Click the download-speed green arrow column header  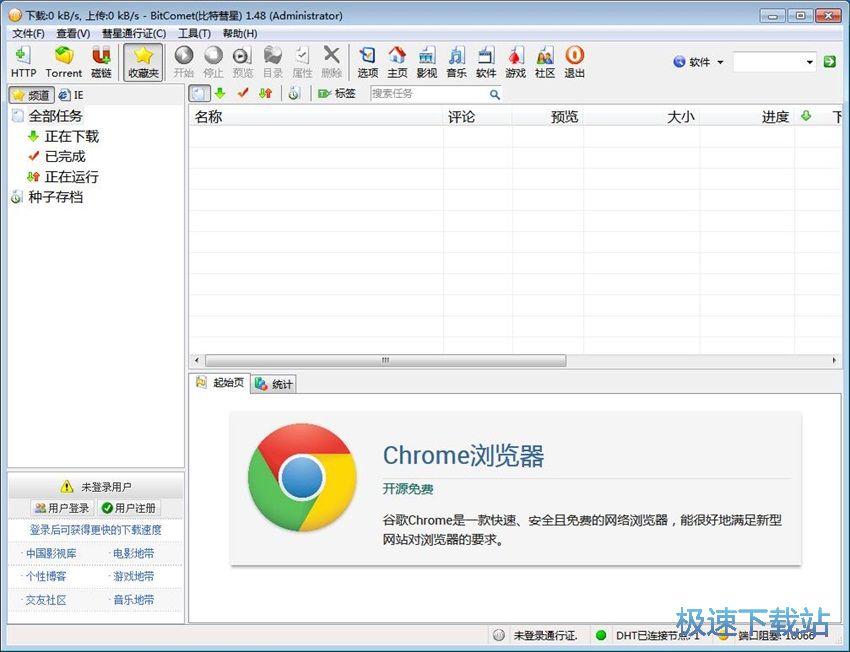(806, 116)
